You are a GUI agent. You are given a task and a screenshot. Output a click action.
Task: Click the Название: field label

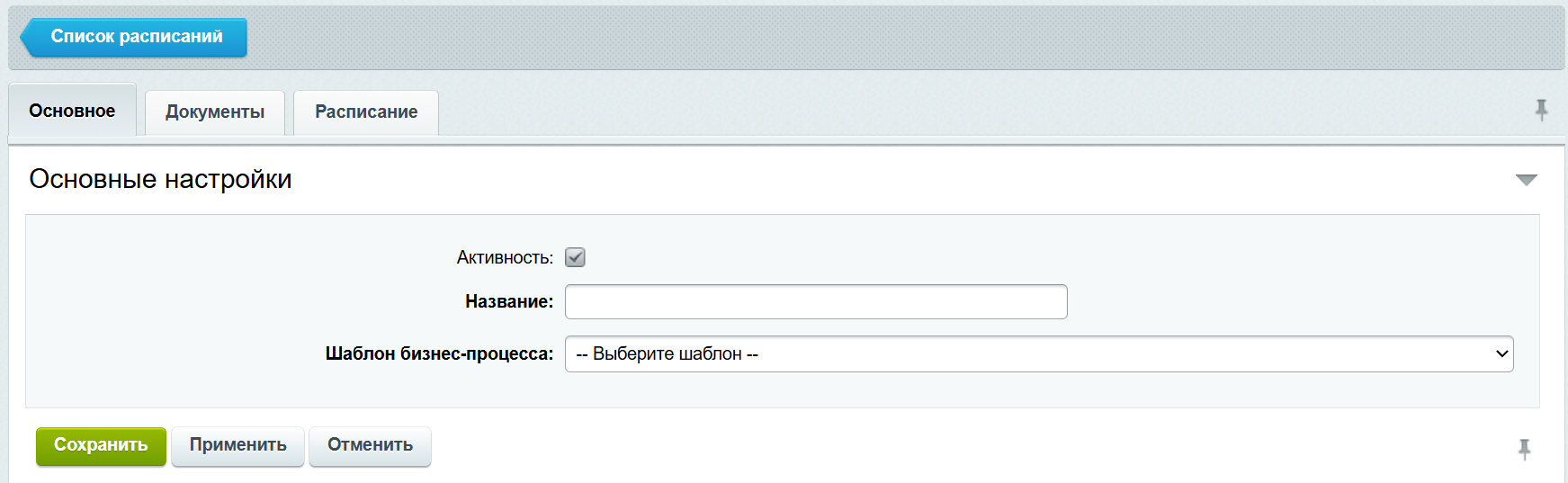[509, 302]
